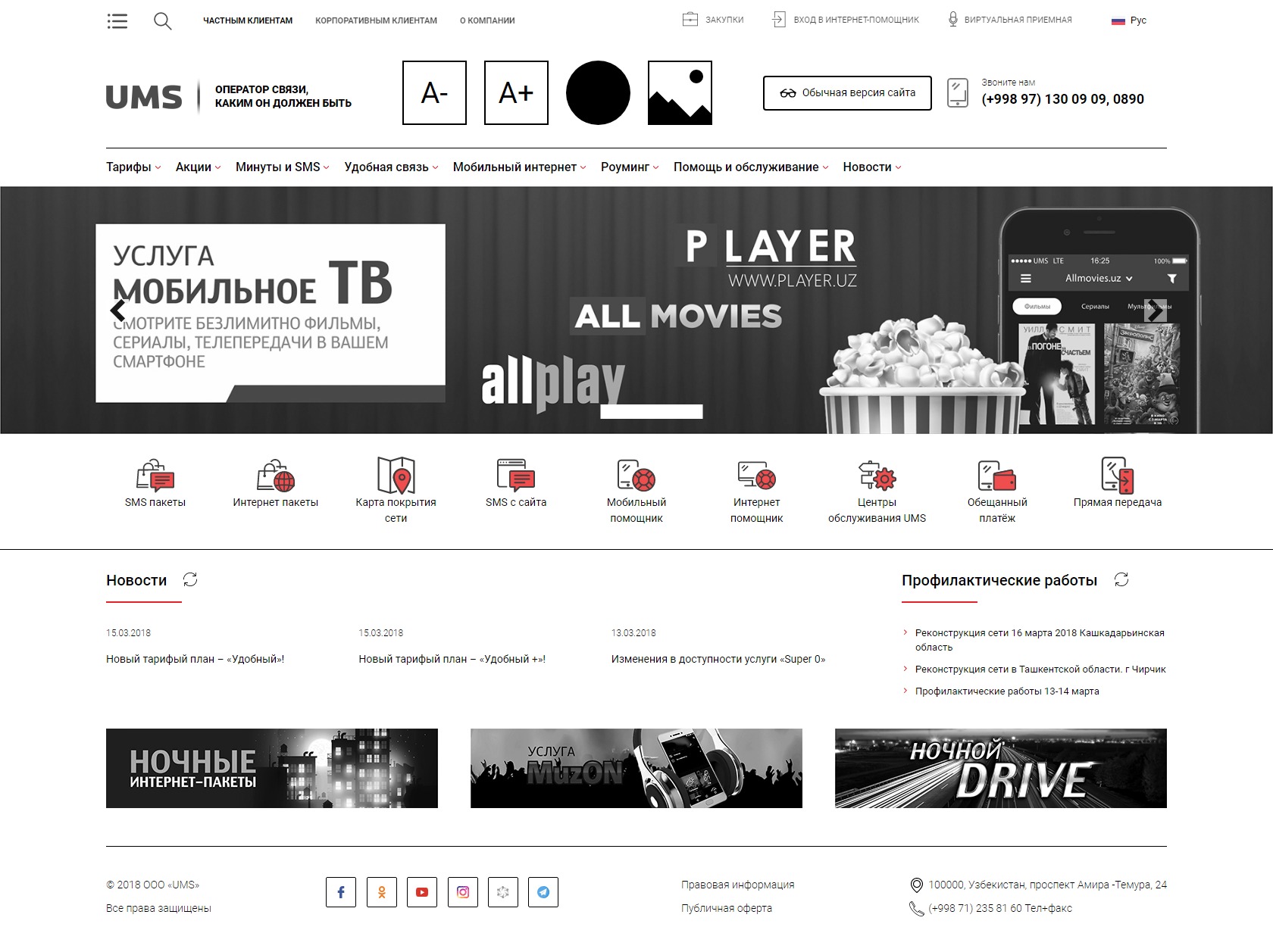Click the Интернет-помощник login door icon
This screenshot has height=952, width=1273.
pos(779,20)
